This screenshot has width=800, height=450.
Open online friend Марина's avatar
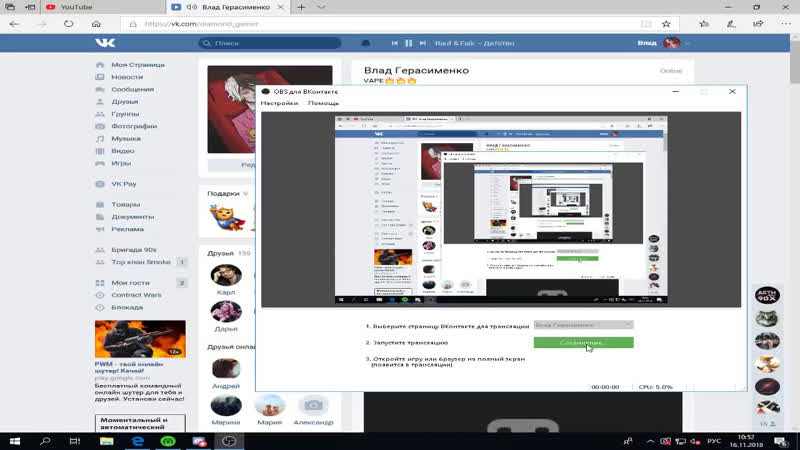tap(226, 405)
